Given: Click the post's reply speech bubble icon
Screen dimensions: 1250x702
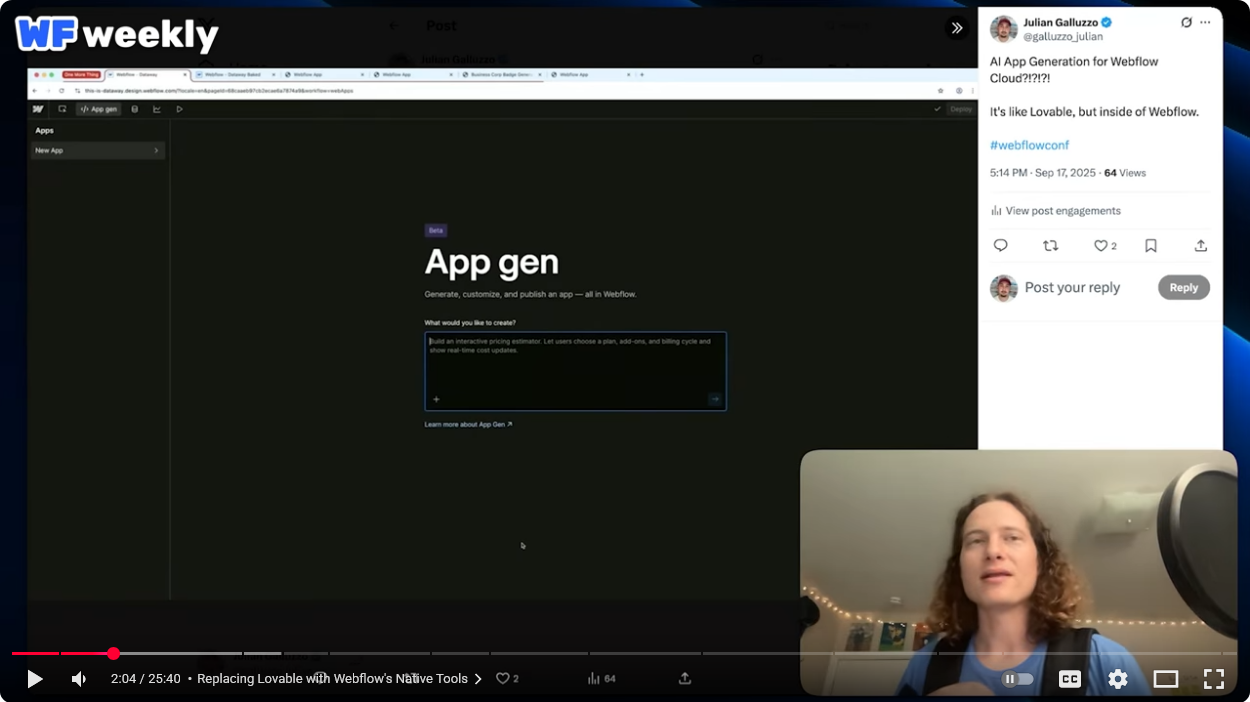Looking at the screenshot, I should click(x=1001, y=246).
